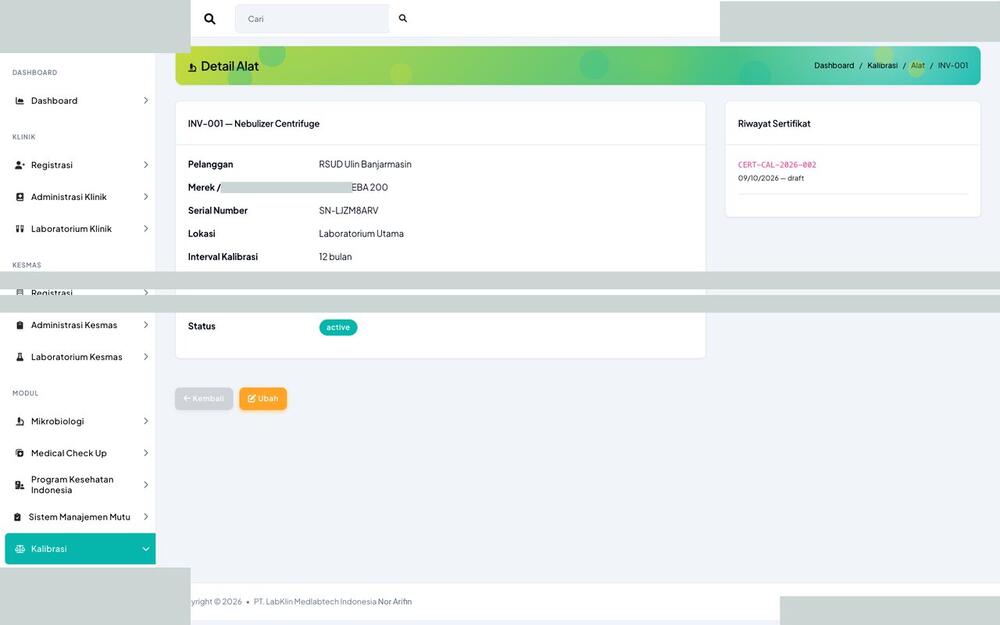Viewport: 1000px width, 625px height.
Task: Open the Mikrobiologi menu item
Action: pos(80,422)
